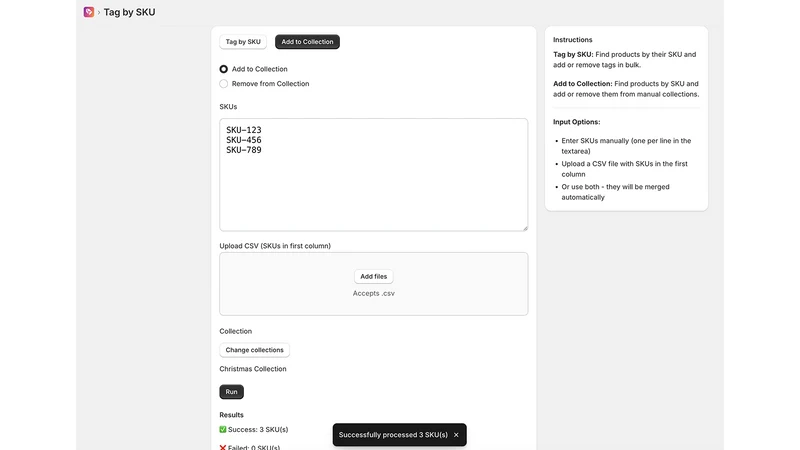This screenshot has width=800, height=450.
Task: Grab the SKUs textarea resize handle
Action: coord(525,228)
